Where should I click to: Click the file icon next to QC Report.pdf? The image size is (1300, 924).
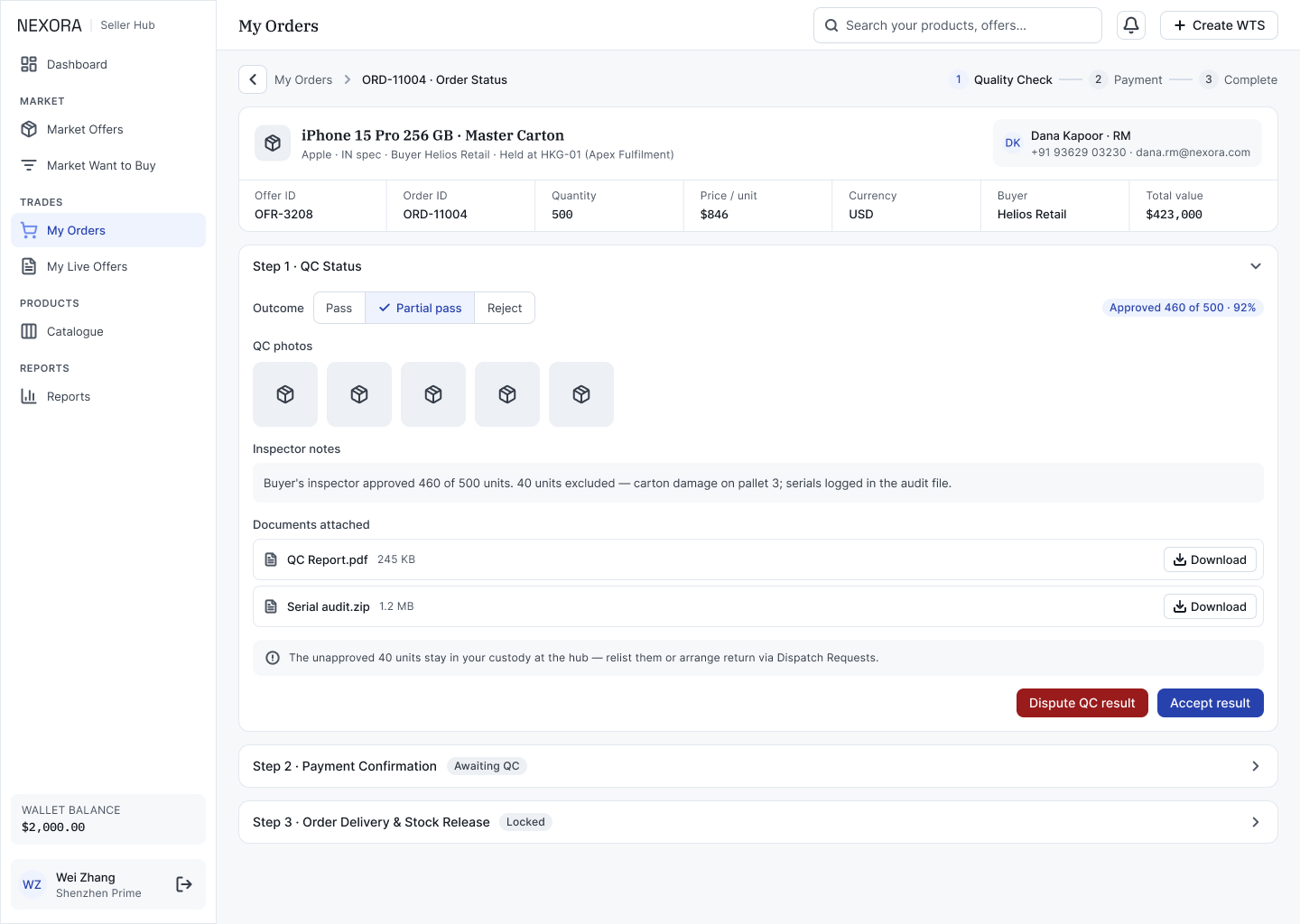point(271,559)
